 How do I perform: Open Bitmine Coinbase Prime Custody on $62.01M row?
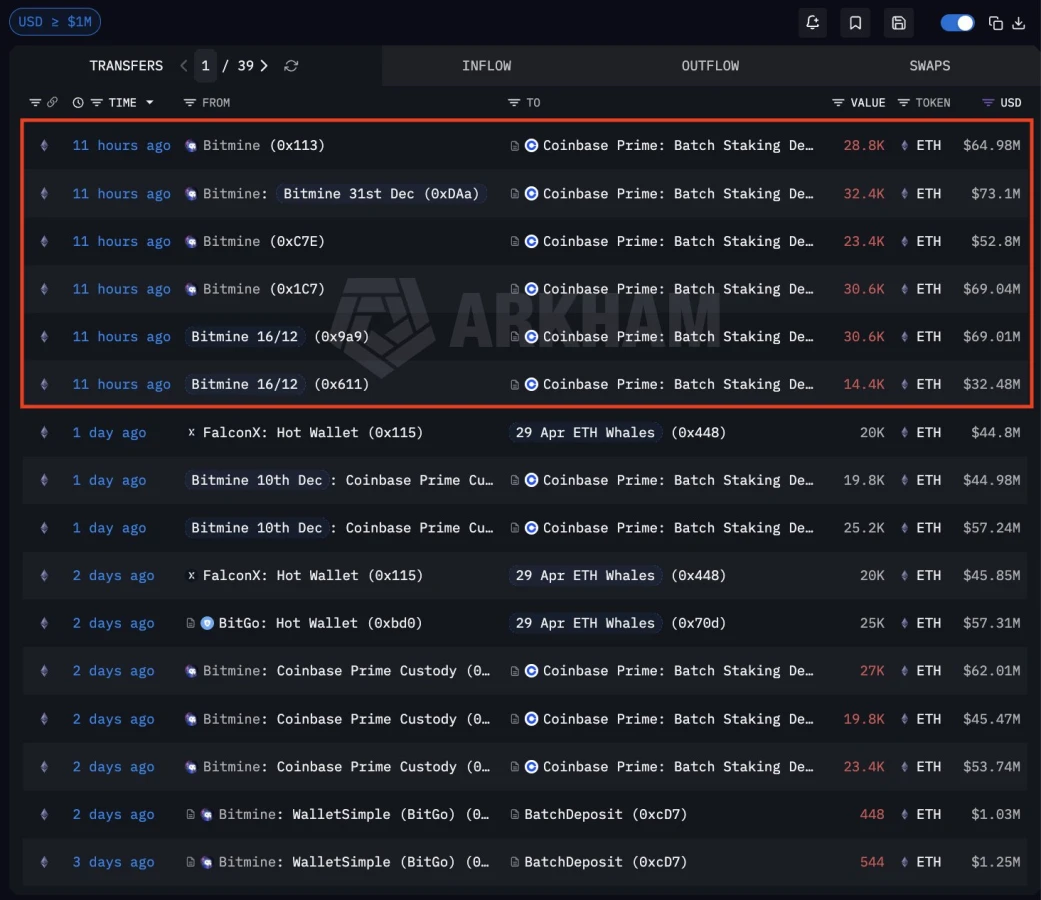point(346,671)
